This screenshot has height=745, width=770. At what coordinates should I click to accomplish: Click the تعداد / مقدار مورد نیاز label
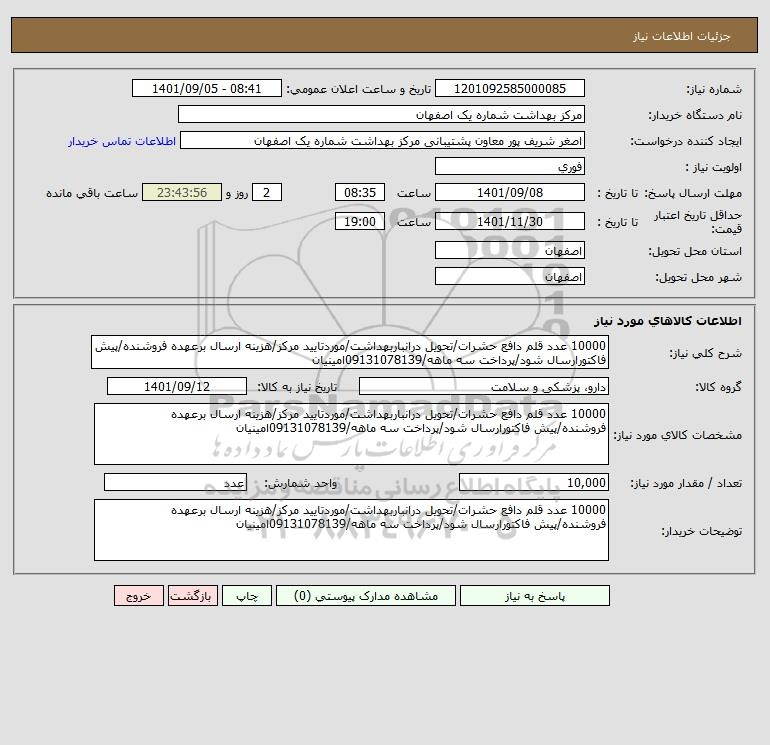pyautogui.click(x=687, y=484)
